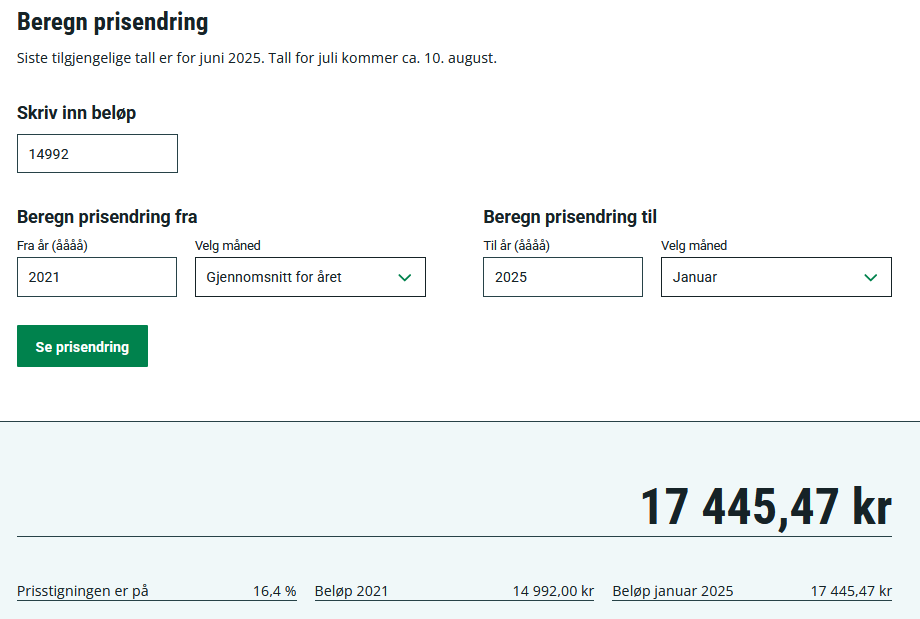Click the 'Skriv inn beløp' label
Image resolution: width=920 pixels, height=619 pixels.
pos(76,113)
